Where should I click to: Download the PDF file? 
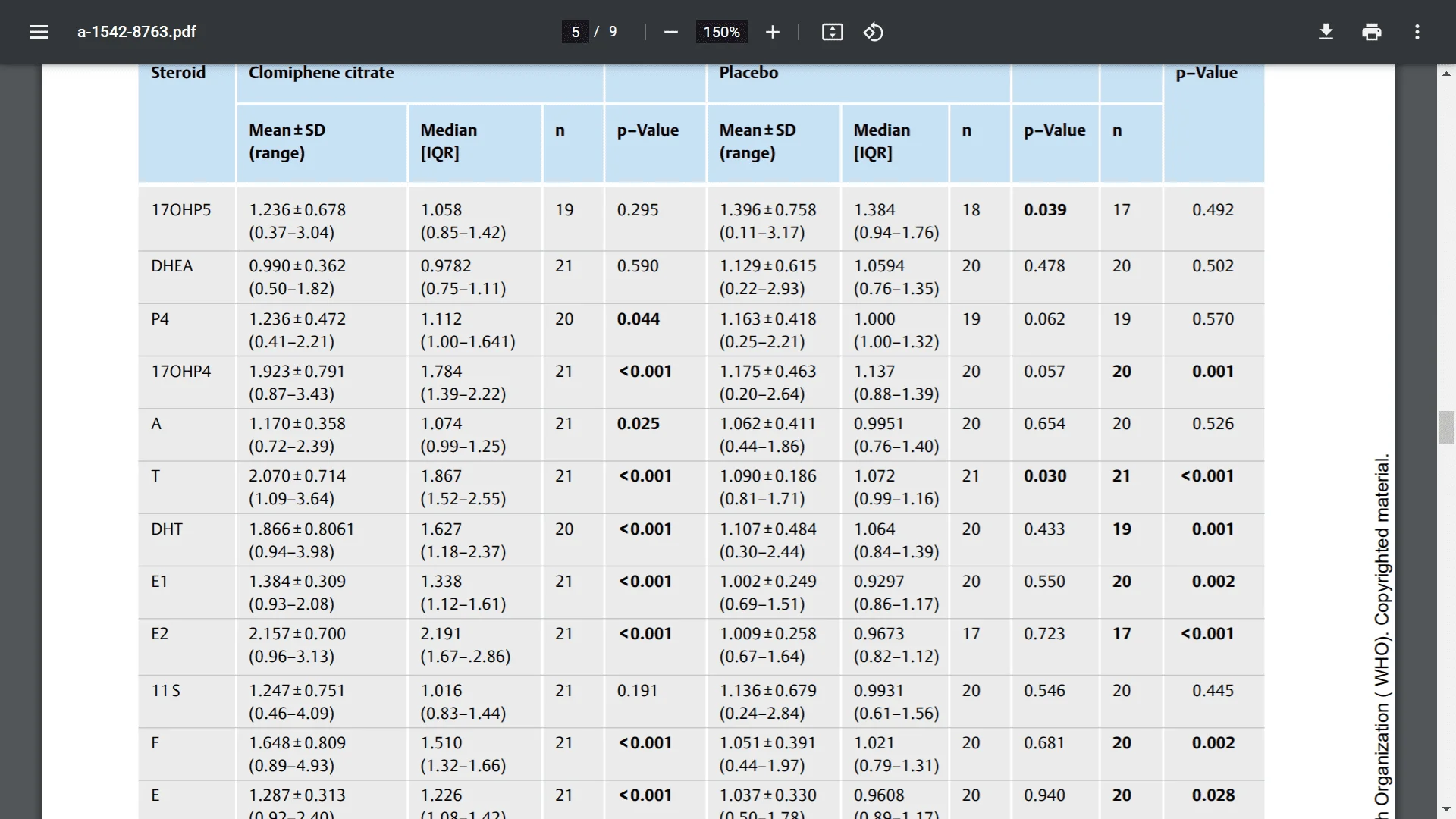[1326, 32]
